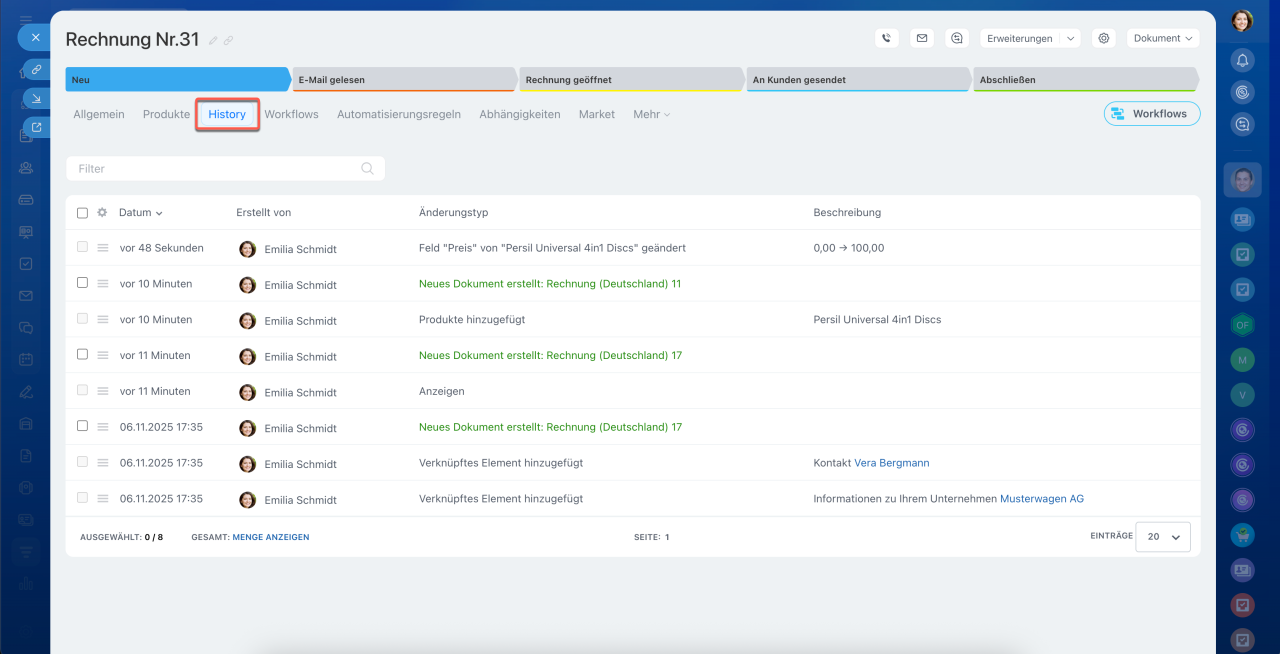Open the Vera Bergmann contact link
The height and width of the screenshot is (654, 1280).
click(891, 463)
